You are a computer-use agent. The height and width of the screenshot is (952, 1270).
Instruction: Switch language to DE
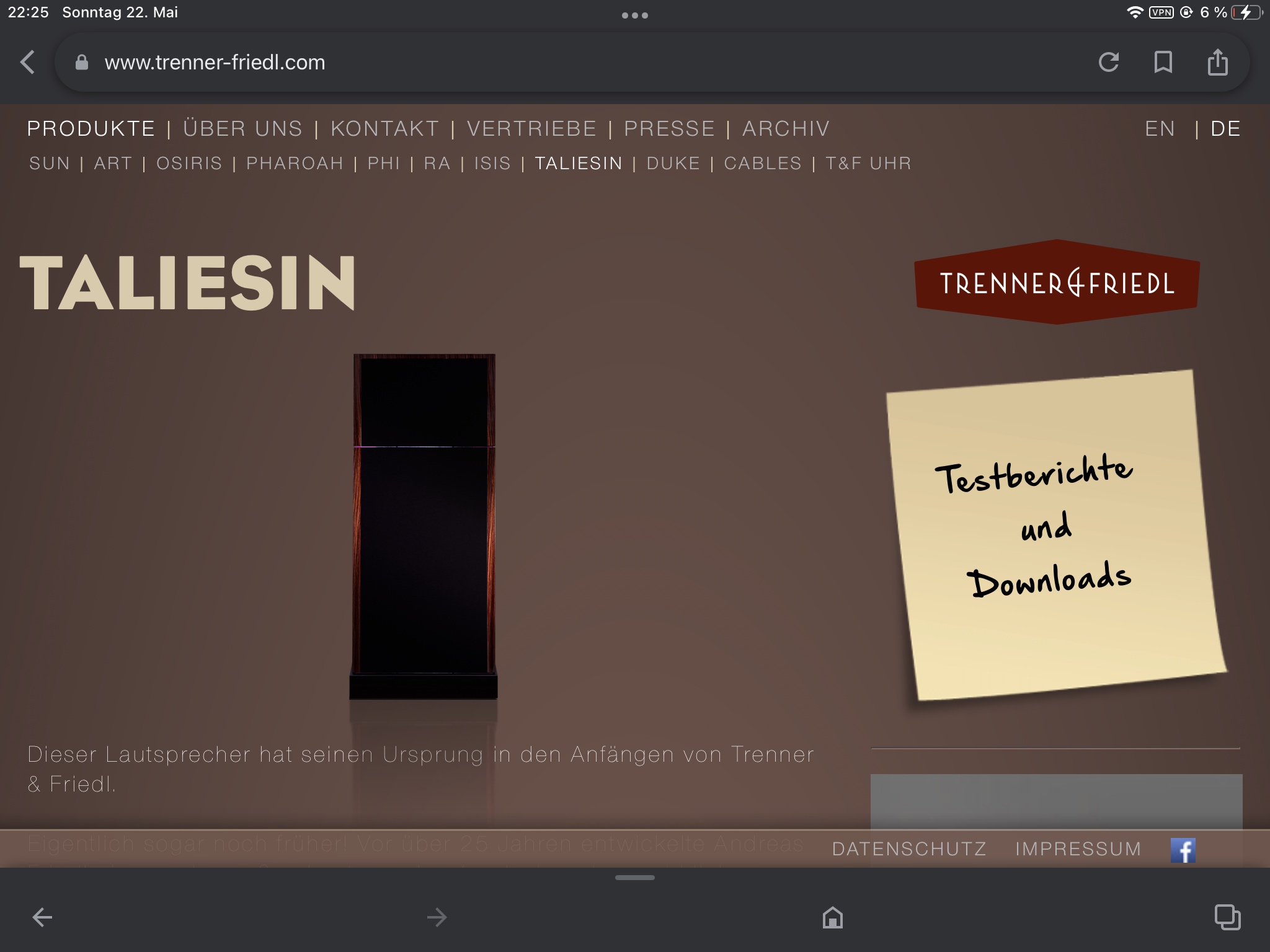point(1225,128)
